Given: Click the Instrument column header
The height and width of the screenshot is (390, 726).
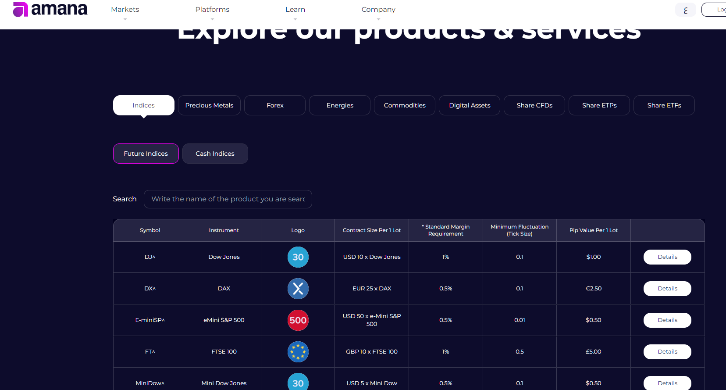Looking at the screenshot, I should (x=224, y=230).
